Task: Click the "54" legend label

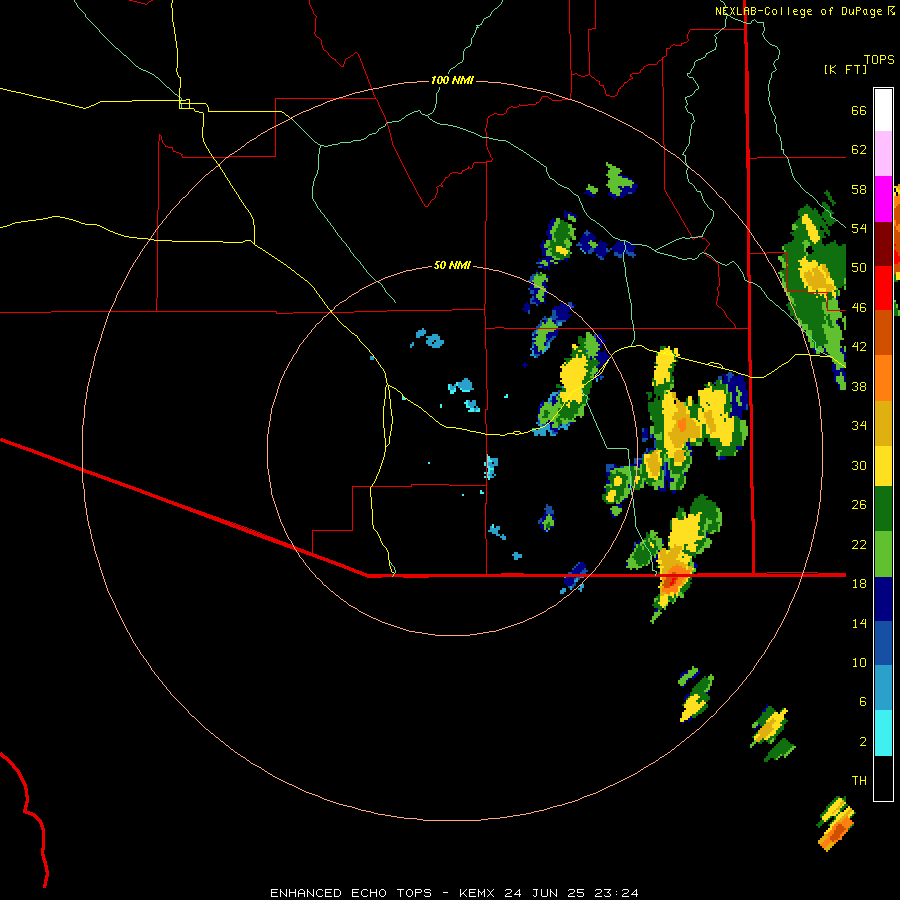Action: click(859, 228)
